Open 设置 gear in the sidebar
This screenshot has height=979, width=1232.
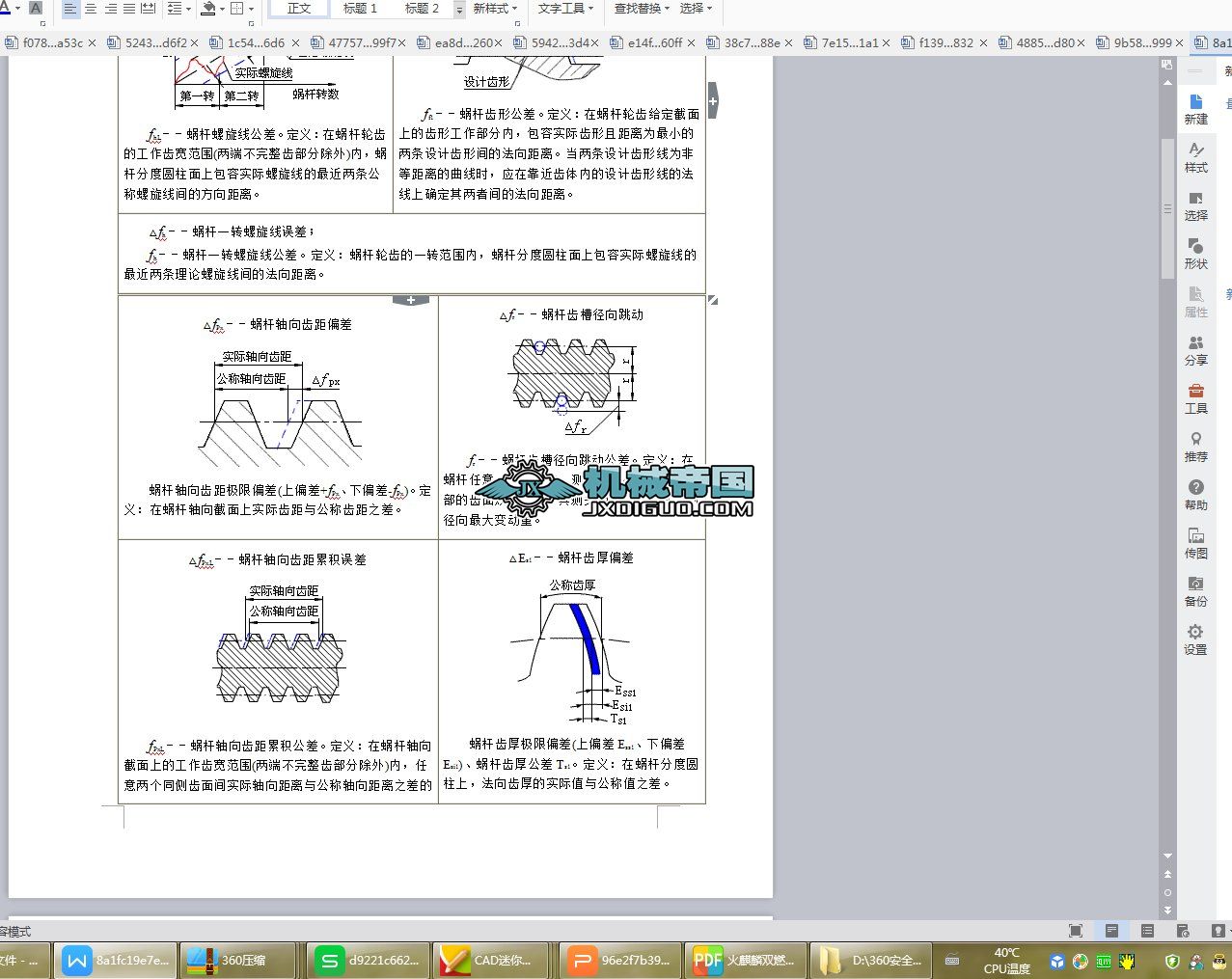[1195, 639]
